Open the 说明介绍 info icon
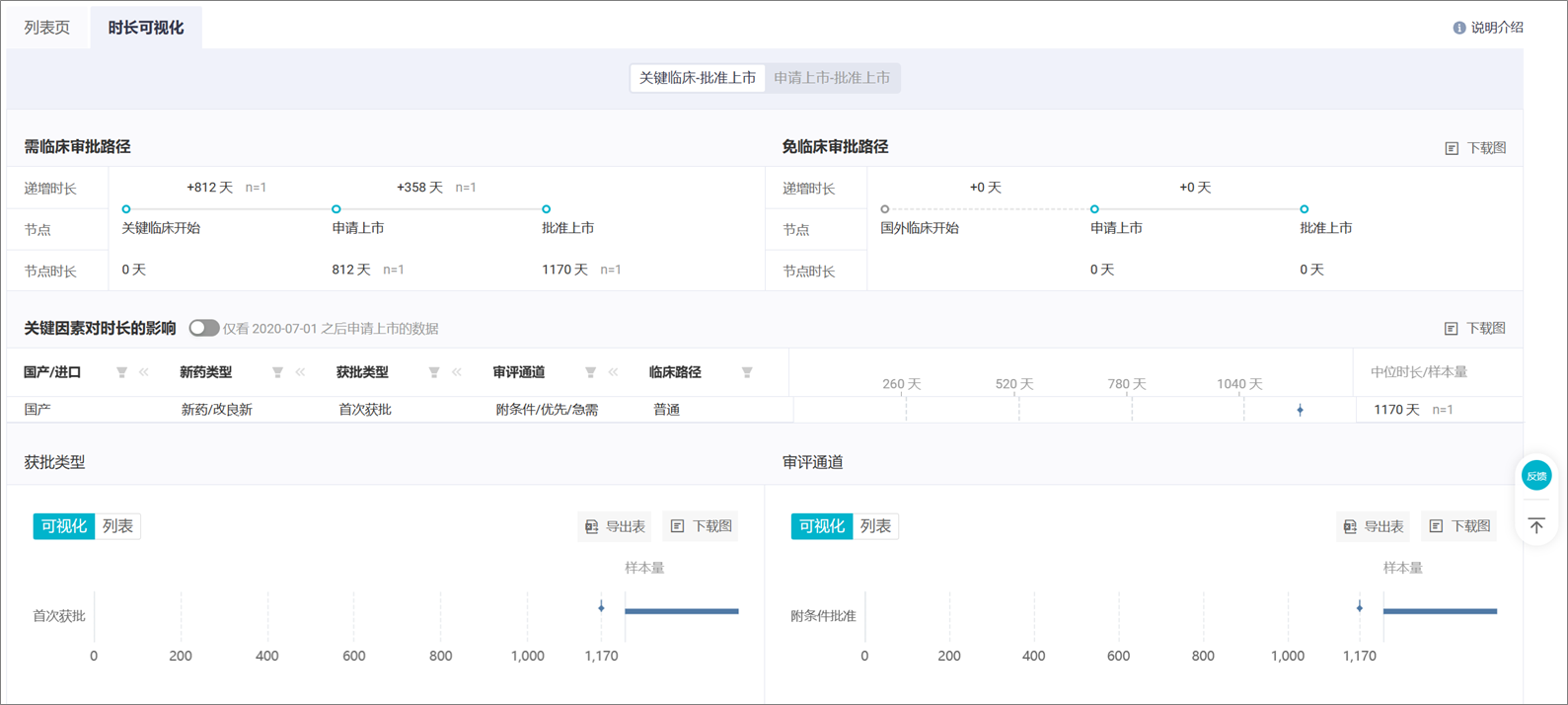Screen dimensions: 1568x705 pos(1459,28)
